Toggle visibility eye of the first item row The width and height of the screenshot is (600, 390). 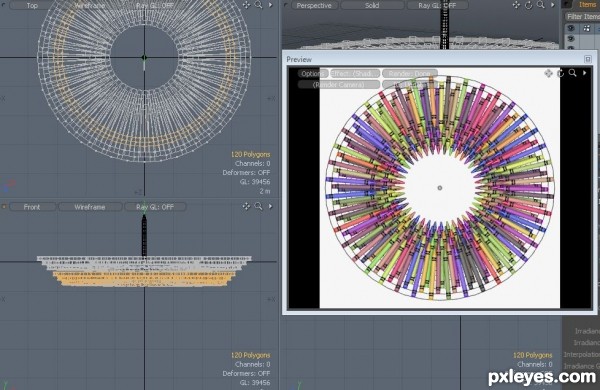click(571, 39)
